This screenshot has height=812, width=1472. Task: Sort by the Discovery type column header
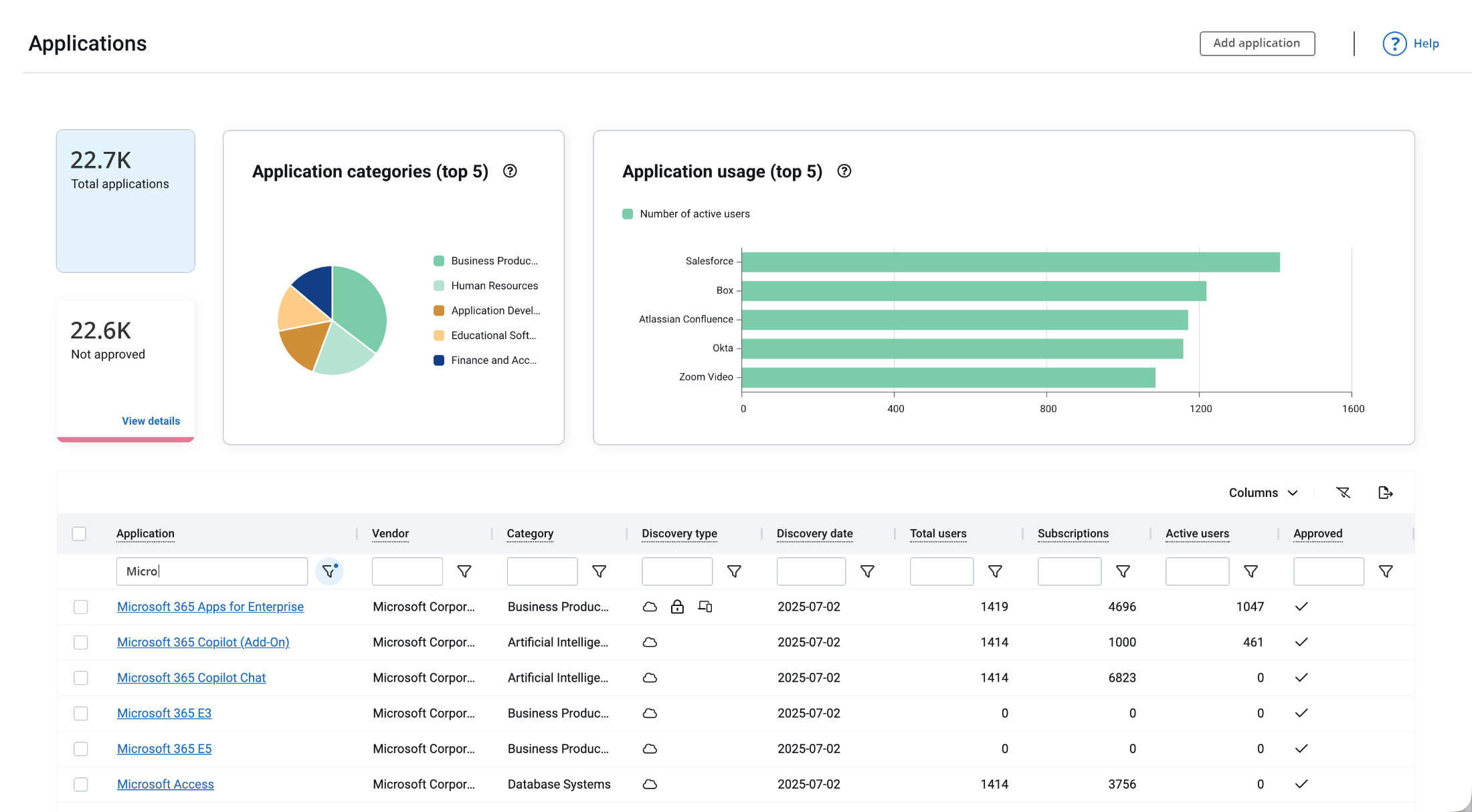coord(679,534)
